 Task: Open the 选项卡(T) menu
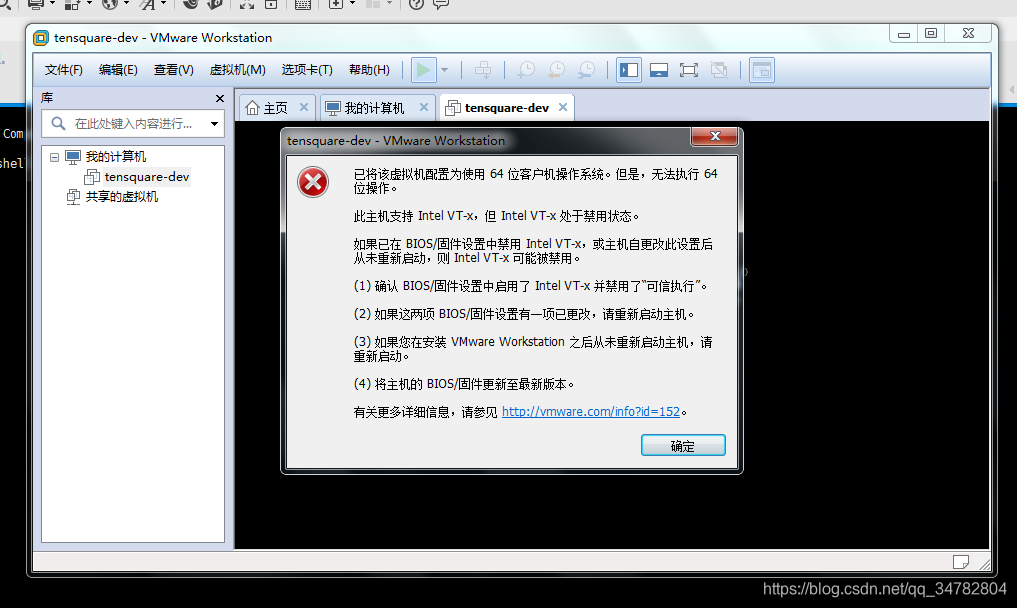click(307, 69)
